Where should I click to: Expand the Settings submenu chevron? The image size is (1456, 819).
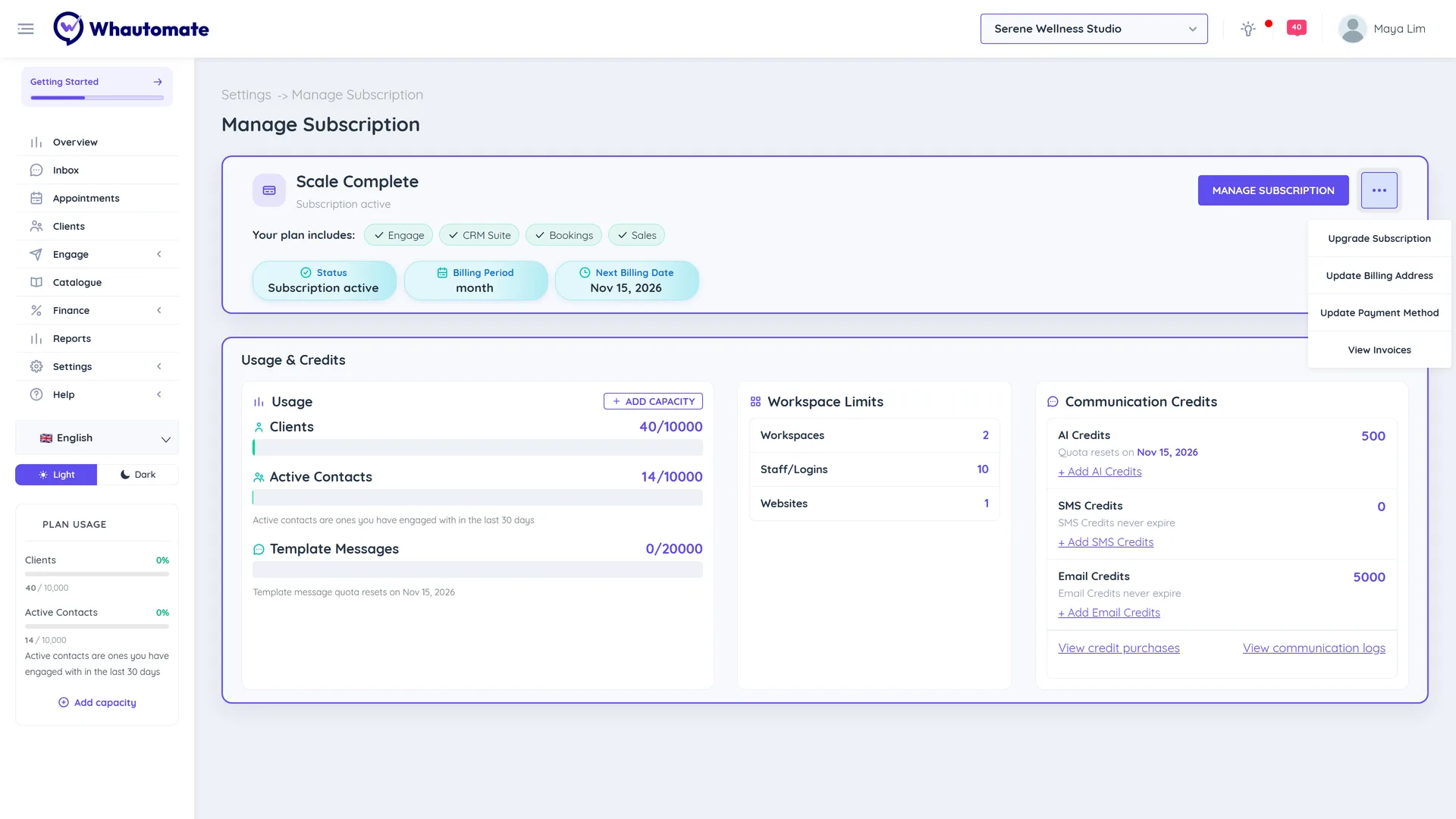(x=159, y=367)
